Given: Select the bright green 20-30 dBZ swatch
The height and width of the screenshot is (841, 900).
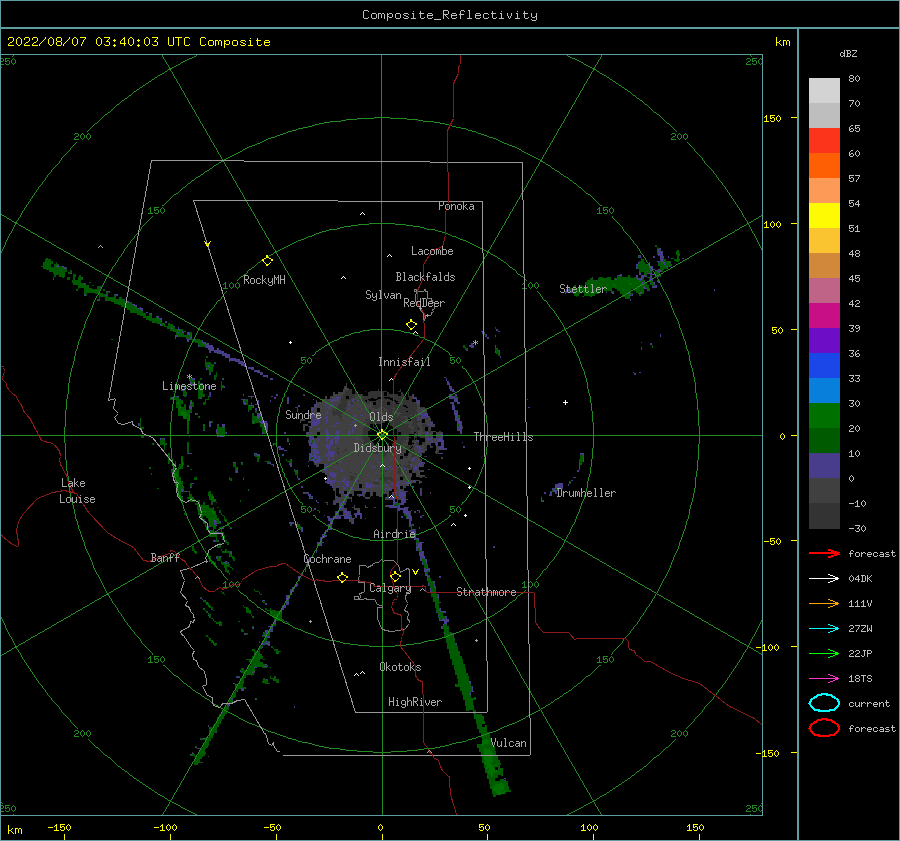Looking at the screenshot, I should (x=824, y=416).
